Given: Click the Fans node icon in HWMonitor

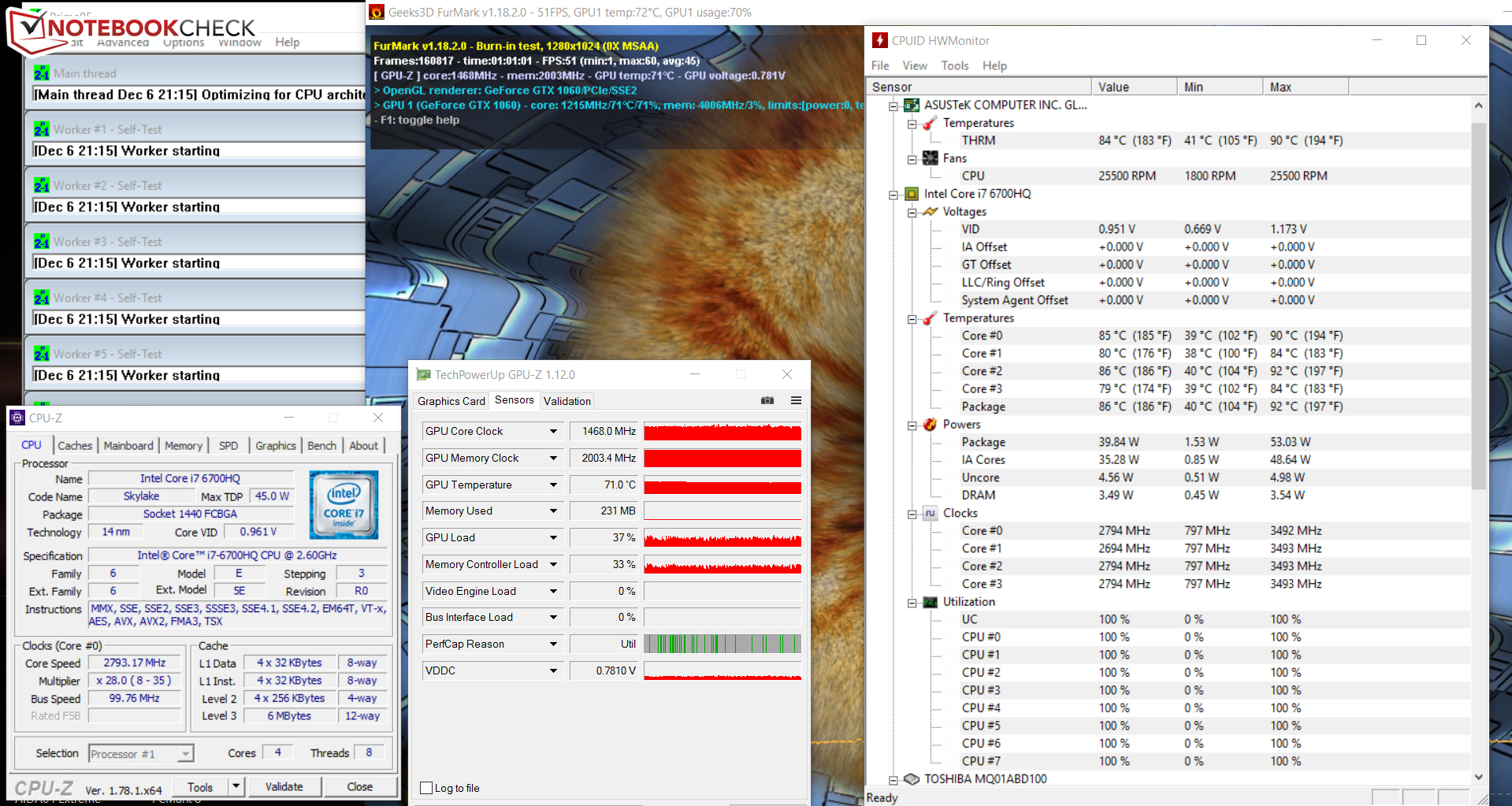Looking at the screenshot, I should pos(931,158).
